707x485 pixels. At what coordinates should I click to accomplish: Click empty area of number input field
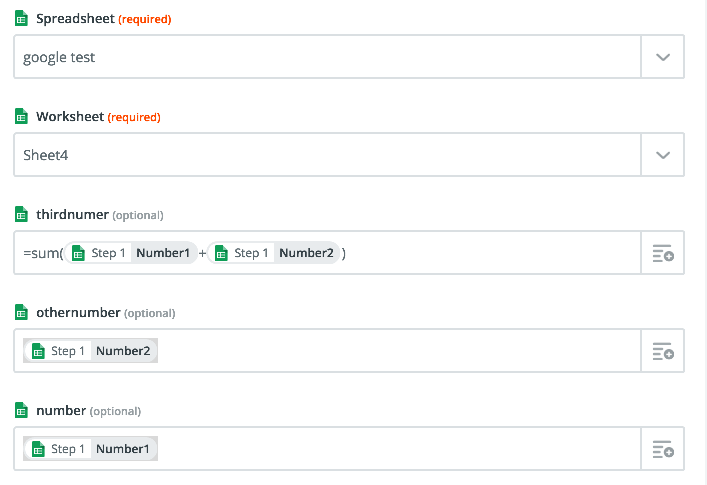tap(399, 449)
